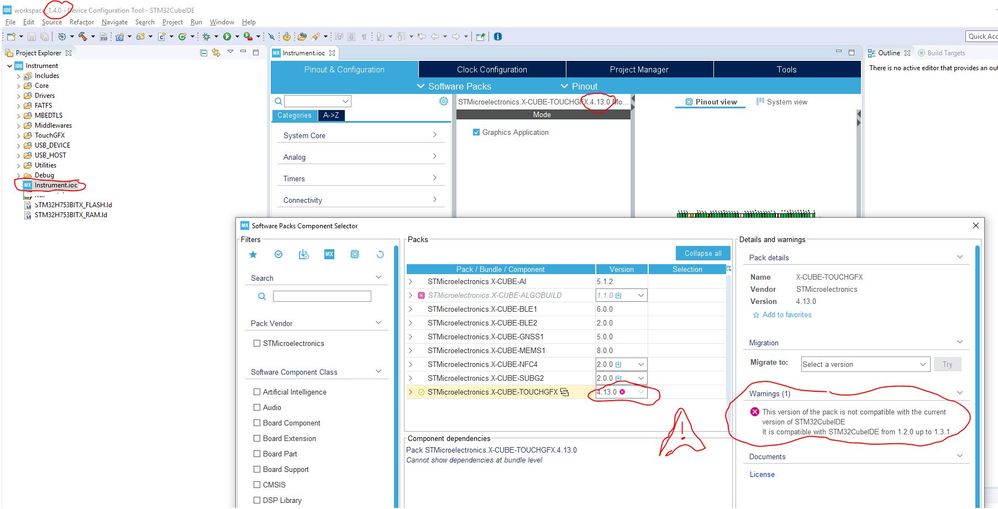Click the Quick Access field

[982, 37]
